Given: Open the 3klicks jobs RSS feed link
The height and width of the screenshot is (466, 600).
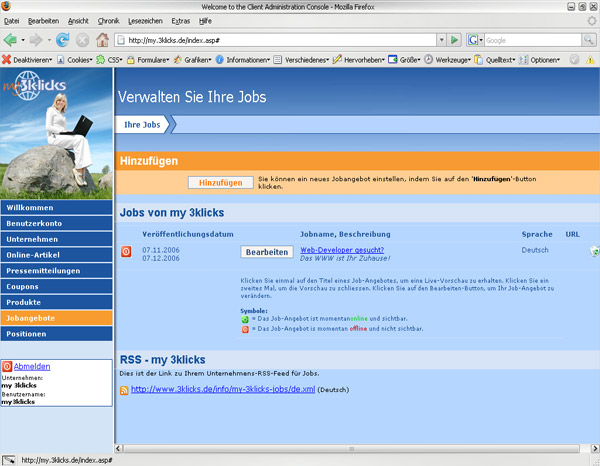Looking at the screenshot, I should pos(223,389).
